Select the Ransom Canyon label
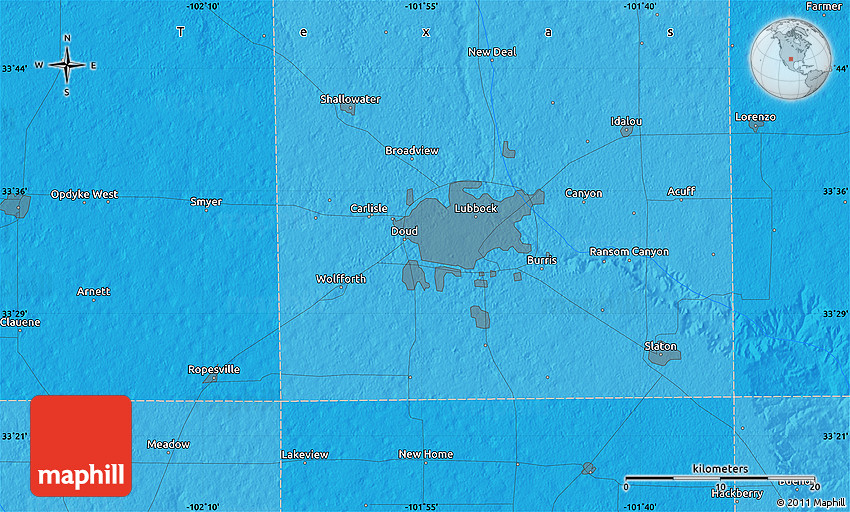Image resolution: width=850 pixels, height=512 pixels. coord(629,252)
